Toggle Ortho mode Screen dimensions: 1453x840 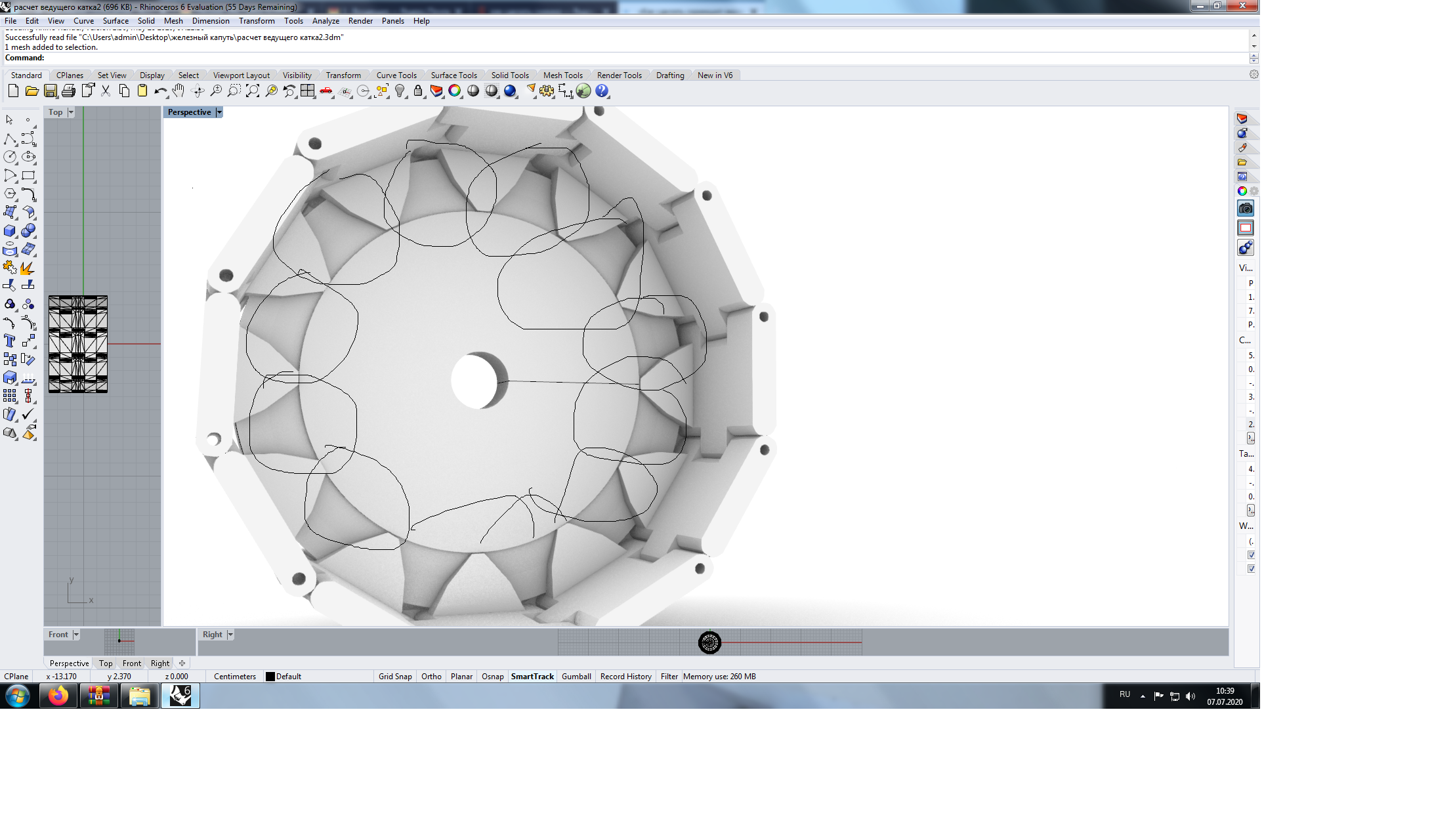431,677
